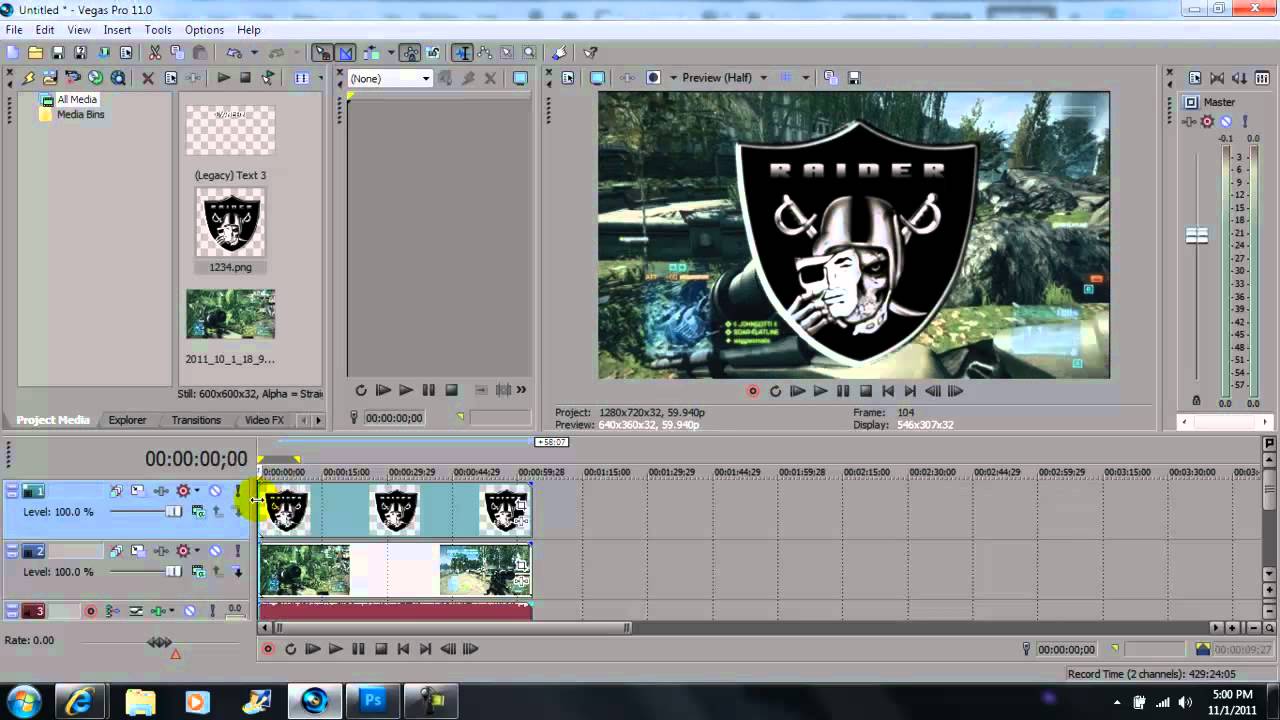Toggle Split Screen View in the preview toolbar
The height and width of the screenshot is (720, 1280).
point(653,78)
